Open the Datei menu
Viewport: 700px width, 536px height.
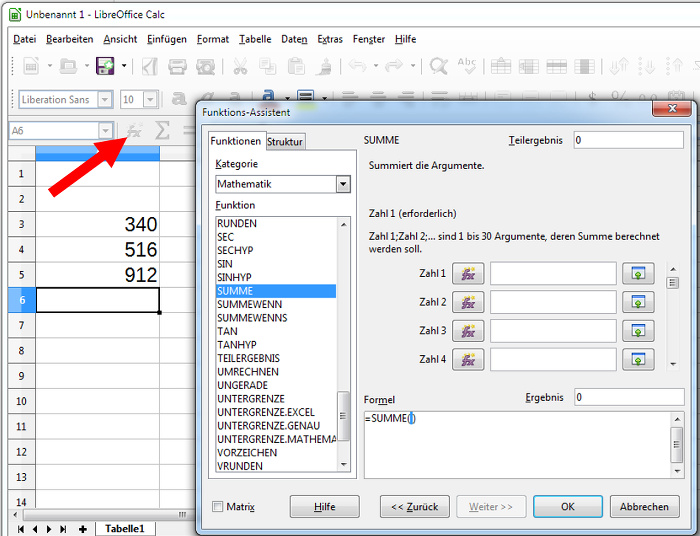click(x=25, y=39)
